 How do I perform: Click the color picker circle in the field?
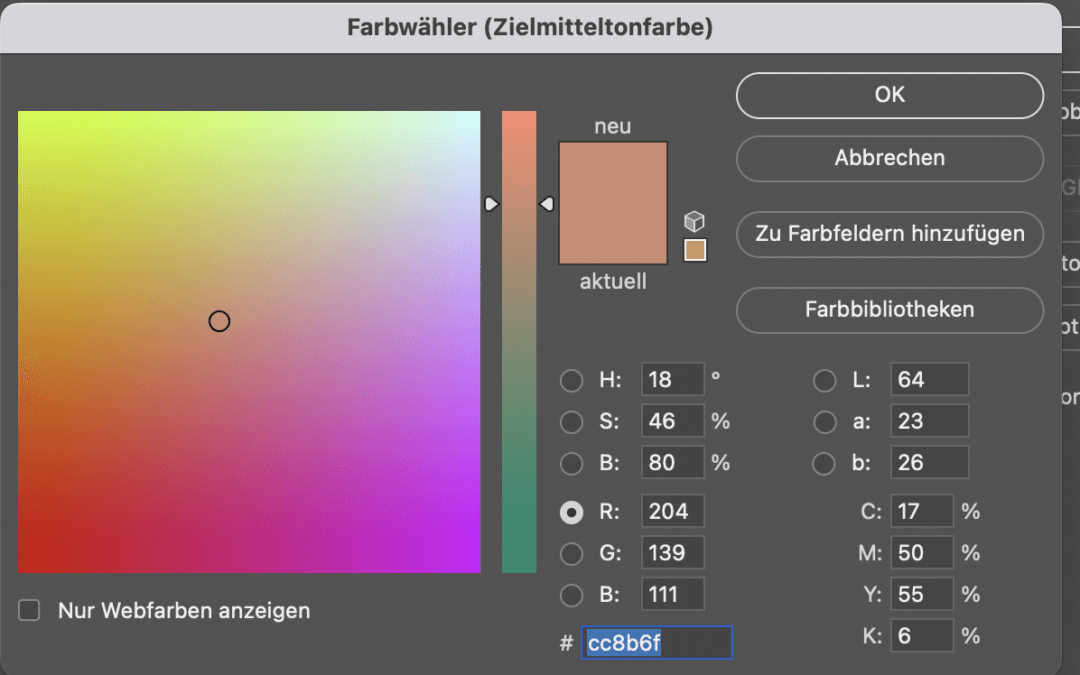coord(219,321)
